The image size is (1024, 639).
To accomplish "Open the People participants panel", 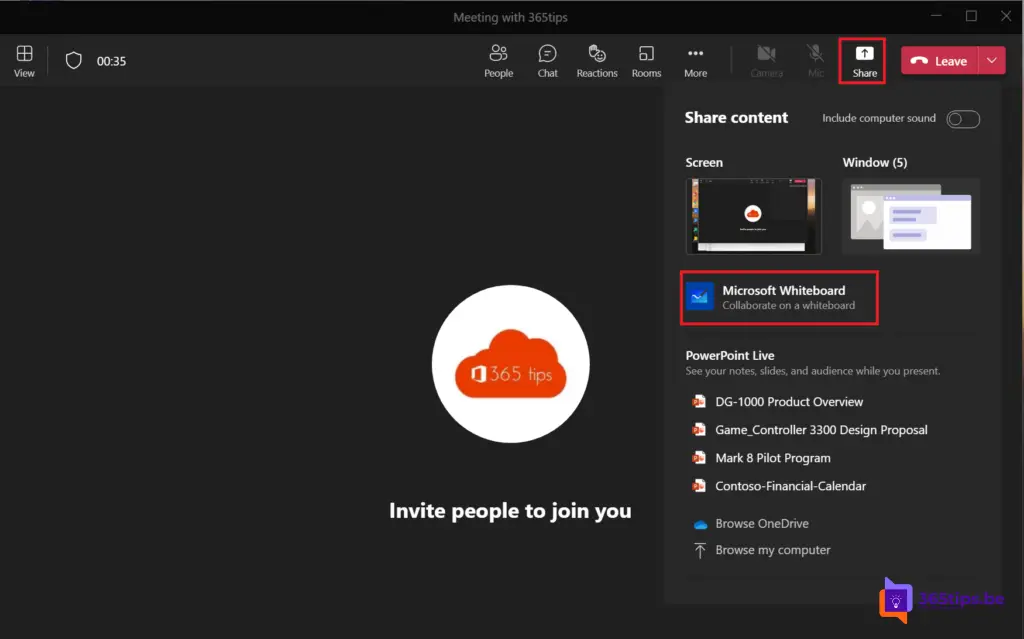I will [498, 60].
